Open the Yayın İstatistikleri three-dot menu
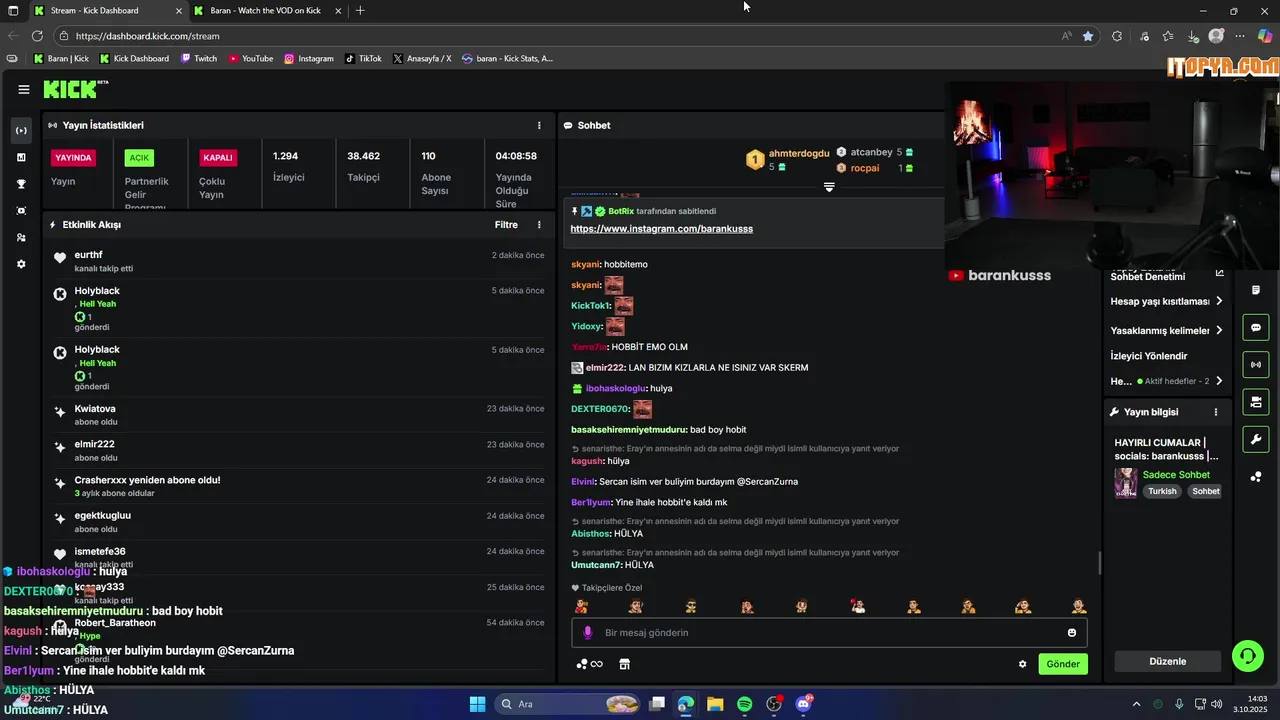 click(x=539, y=125)
